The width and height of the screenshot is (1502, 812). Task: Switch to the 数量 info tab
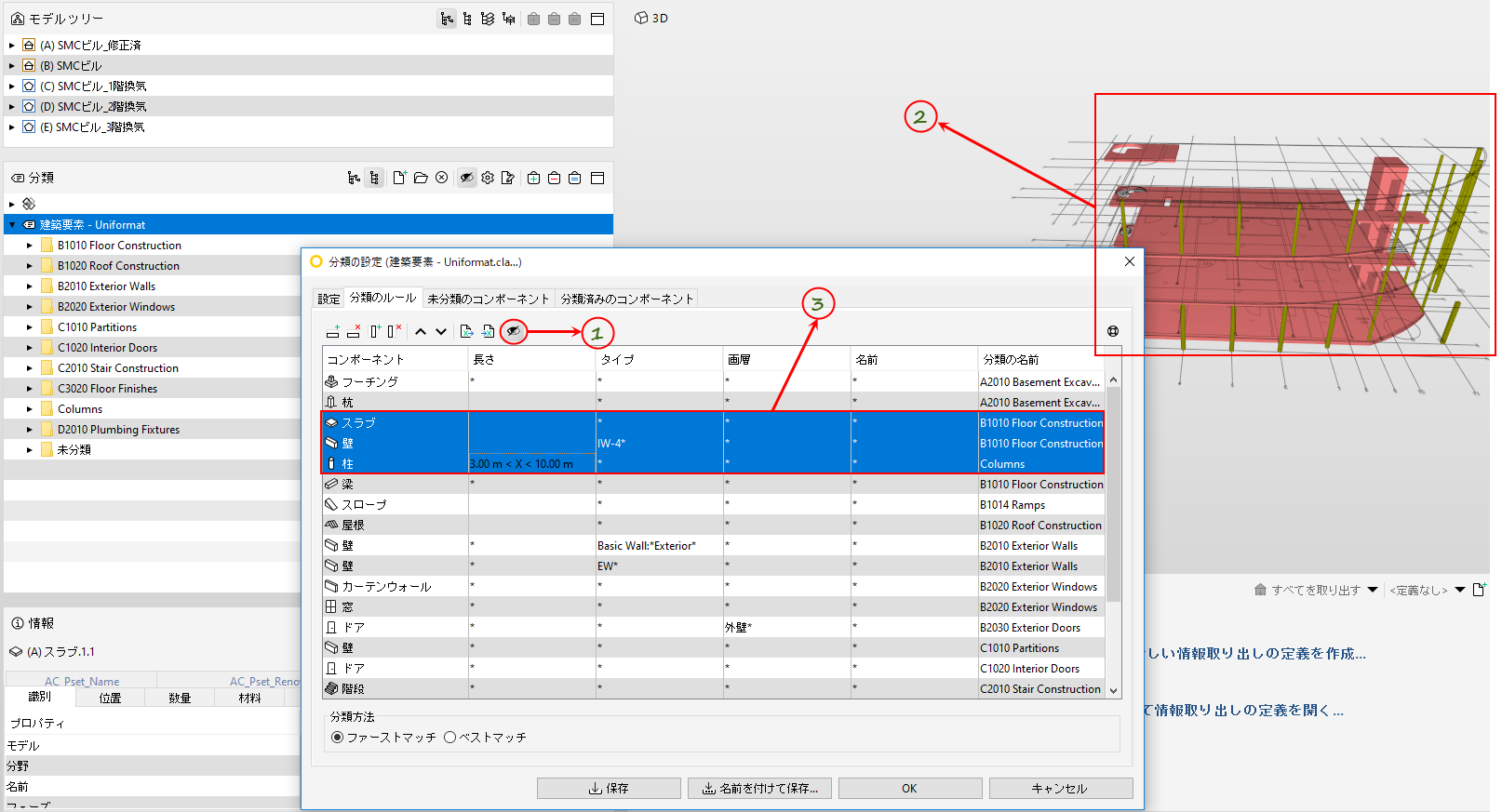[180, 698]
